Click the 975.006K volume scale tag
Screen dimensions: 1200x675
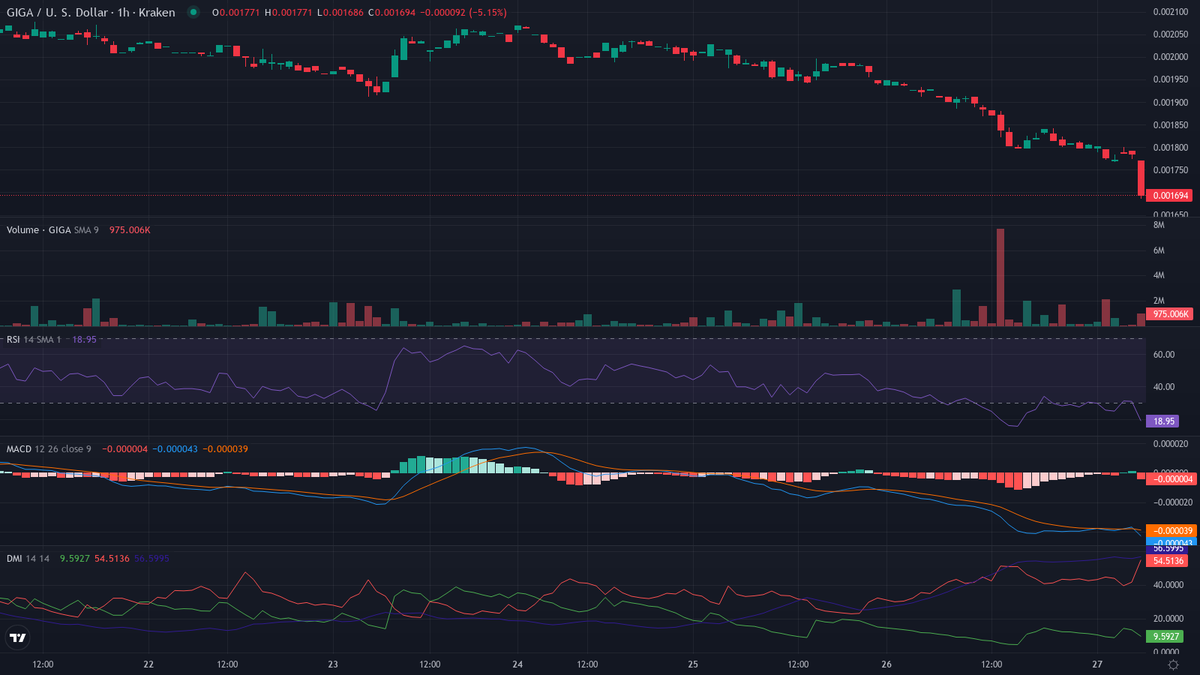[x=1169, y=314]
